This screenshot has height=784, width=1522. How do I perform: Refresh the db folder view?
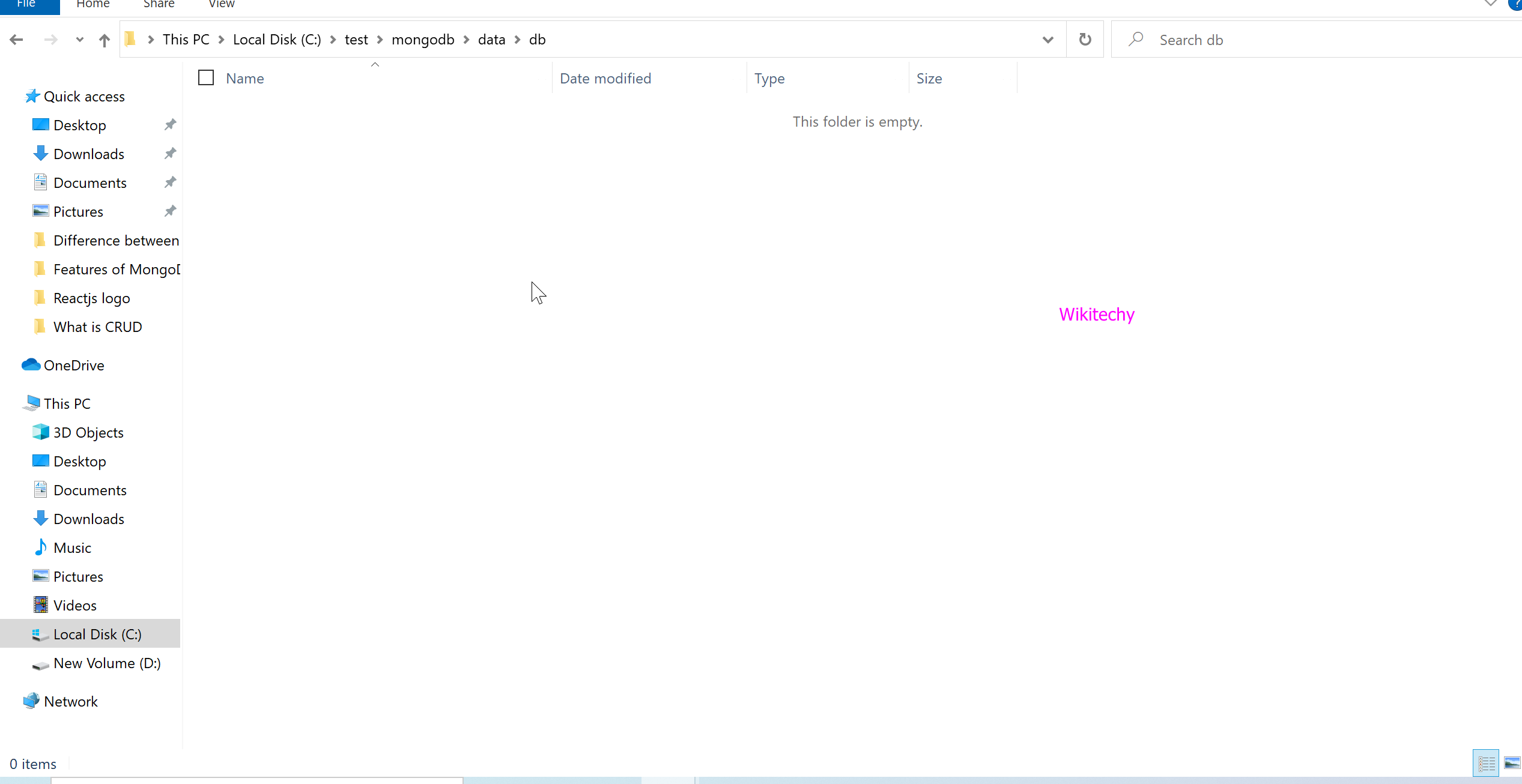[x=1085, y=40]
